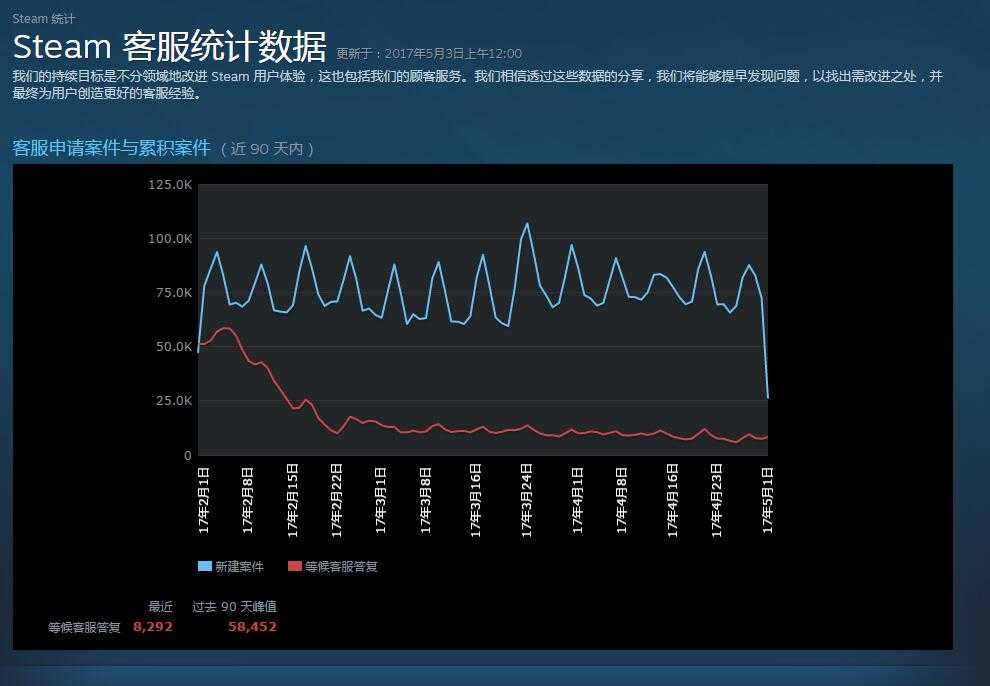Toggle the 等候客服答复 legend label under chart
This screenshot has height=686, width=990.
pyautogui.click(x=341, y=566)
